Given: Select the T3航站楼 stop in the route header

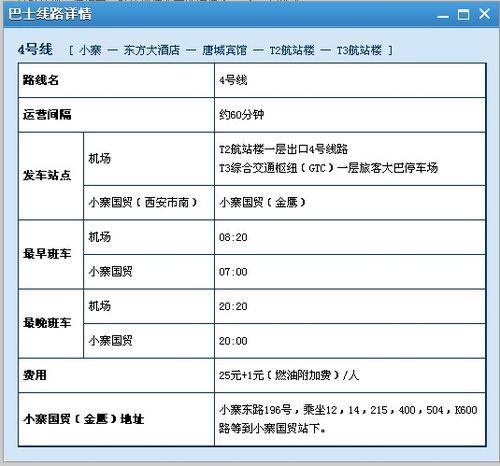Looking at the screenshot, I should (x=359, y=50).
